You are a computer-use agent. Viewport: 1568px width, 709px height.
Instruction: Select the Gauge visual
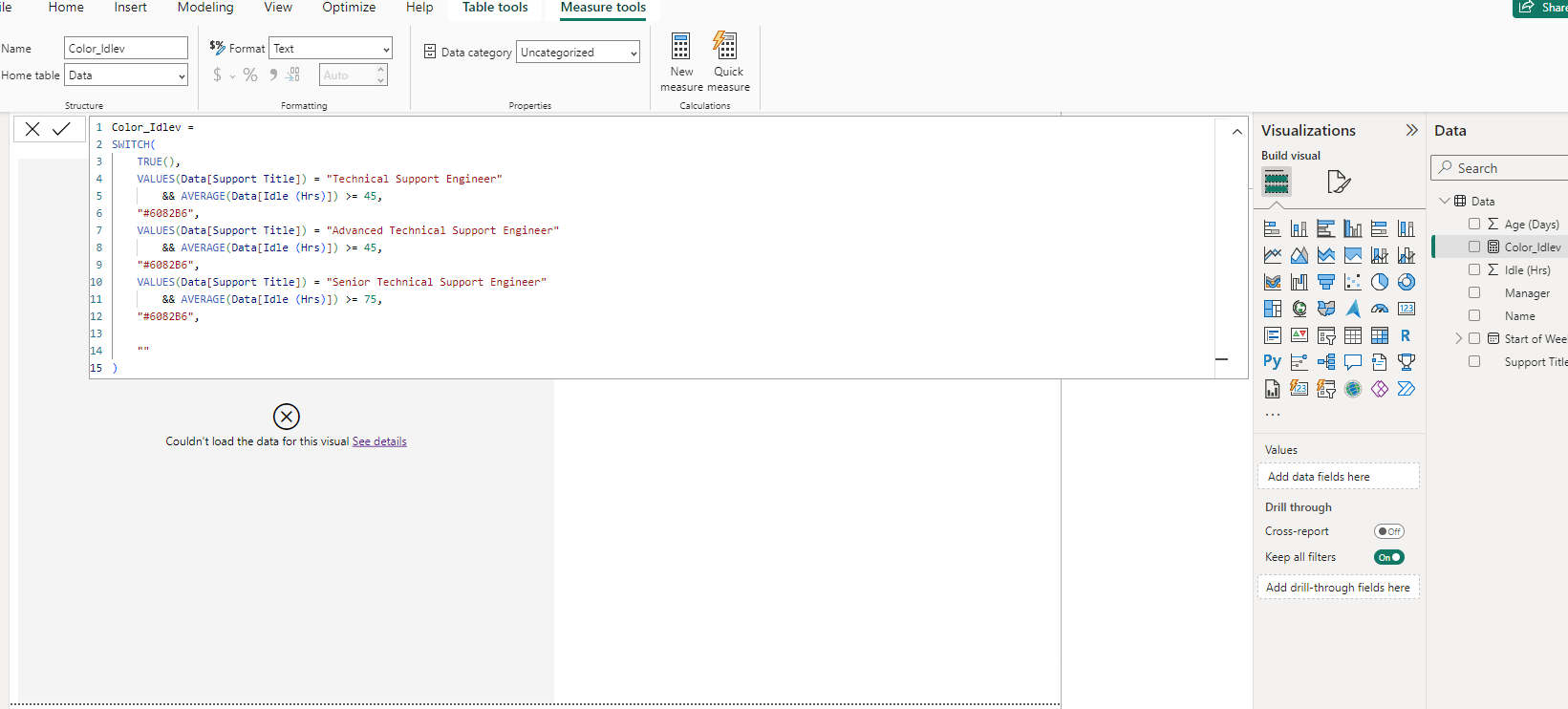coord(1379,309)
